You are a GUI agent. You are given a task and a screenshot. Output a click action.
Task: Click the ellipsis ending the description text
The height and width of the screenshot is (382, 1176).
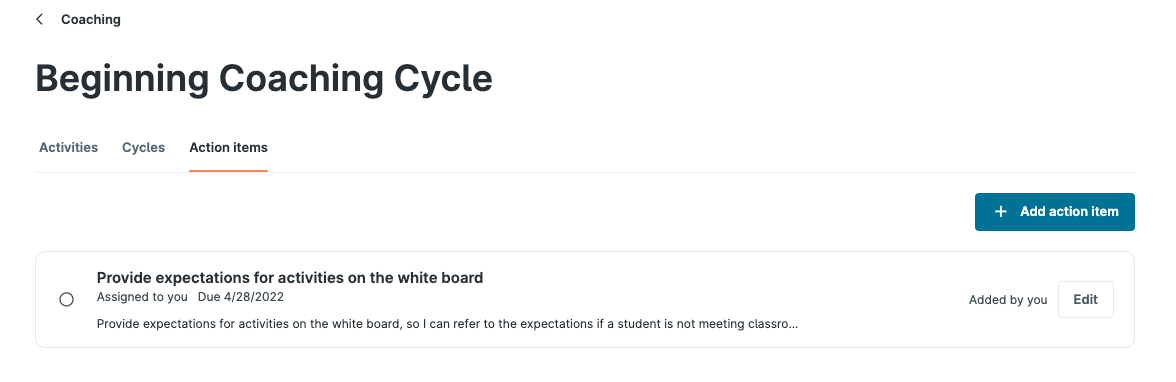794,326
